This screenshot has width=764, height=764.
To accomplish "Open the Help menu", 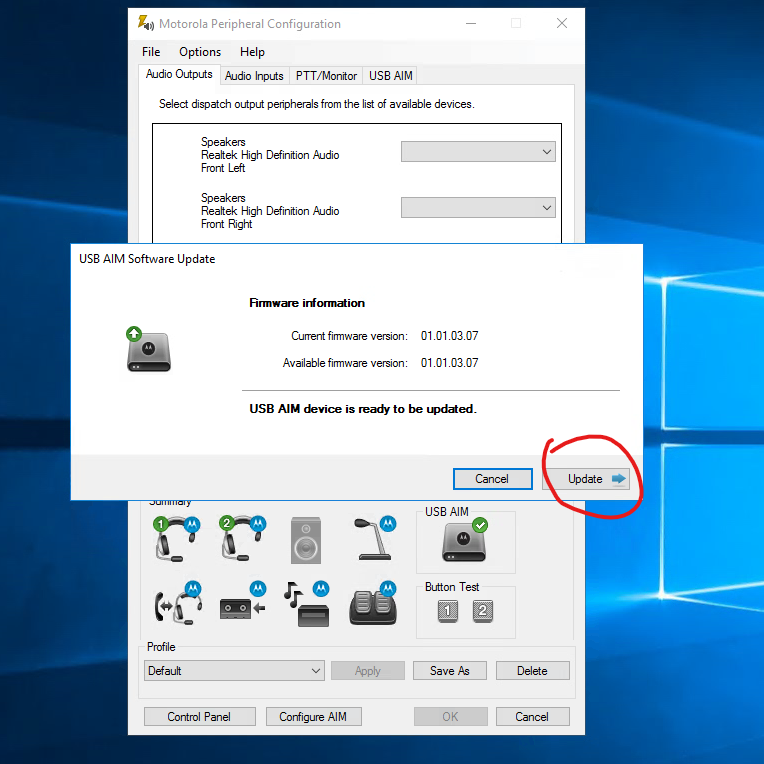I will tap(252, 52).
